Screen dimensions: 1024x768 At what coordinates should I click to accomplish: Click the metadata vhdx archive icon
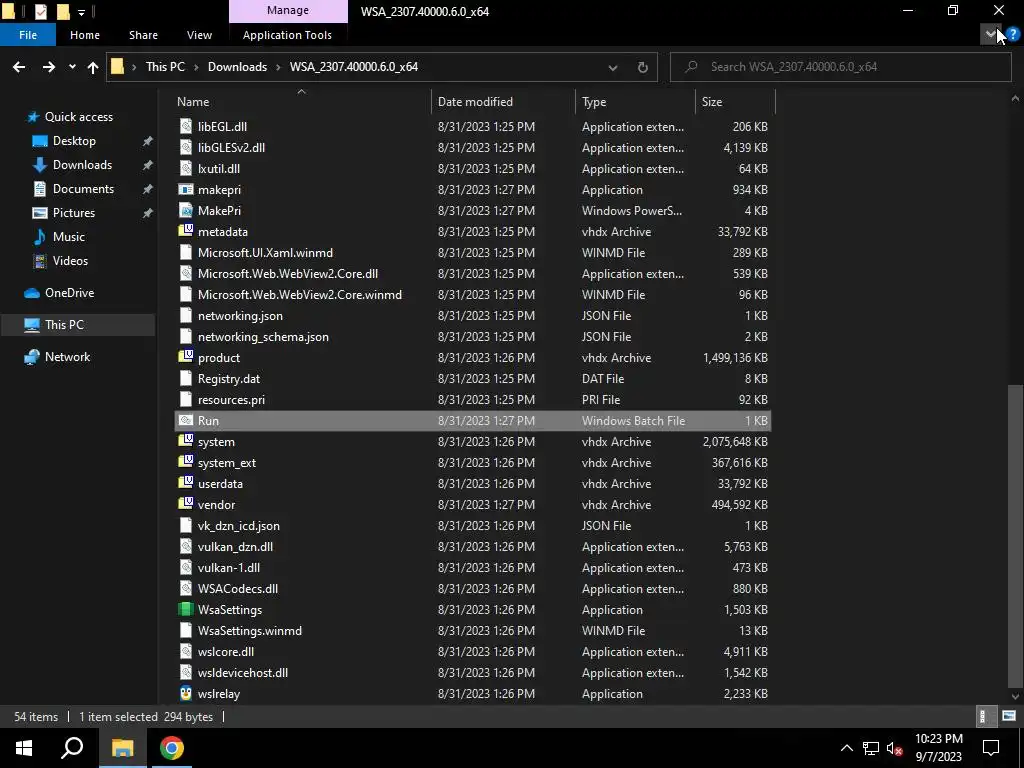pos(186,231)
